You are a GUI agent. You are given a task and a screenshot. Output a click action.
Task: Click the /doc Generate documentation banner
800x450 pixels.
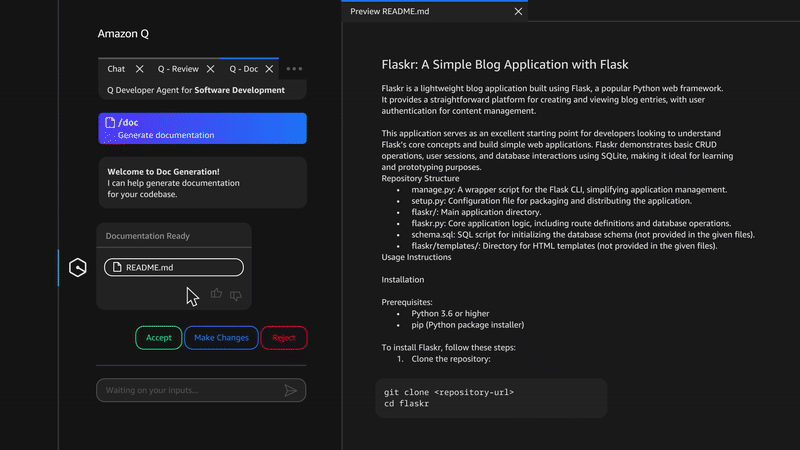click(x=203, y=129)
